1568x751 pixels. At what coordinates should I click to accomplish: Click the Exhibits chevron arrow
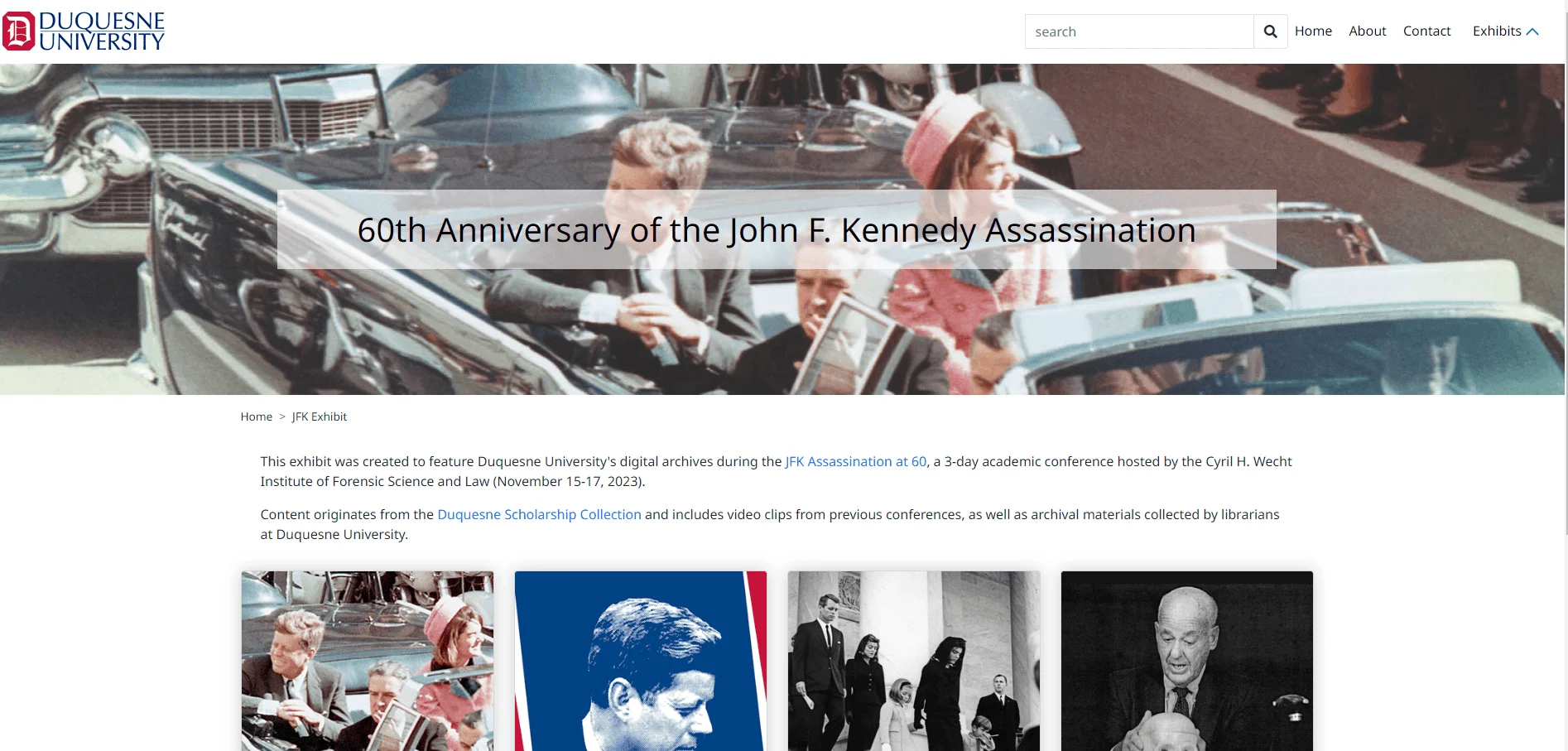[x=1532, y=31]
